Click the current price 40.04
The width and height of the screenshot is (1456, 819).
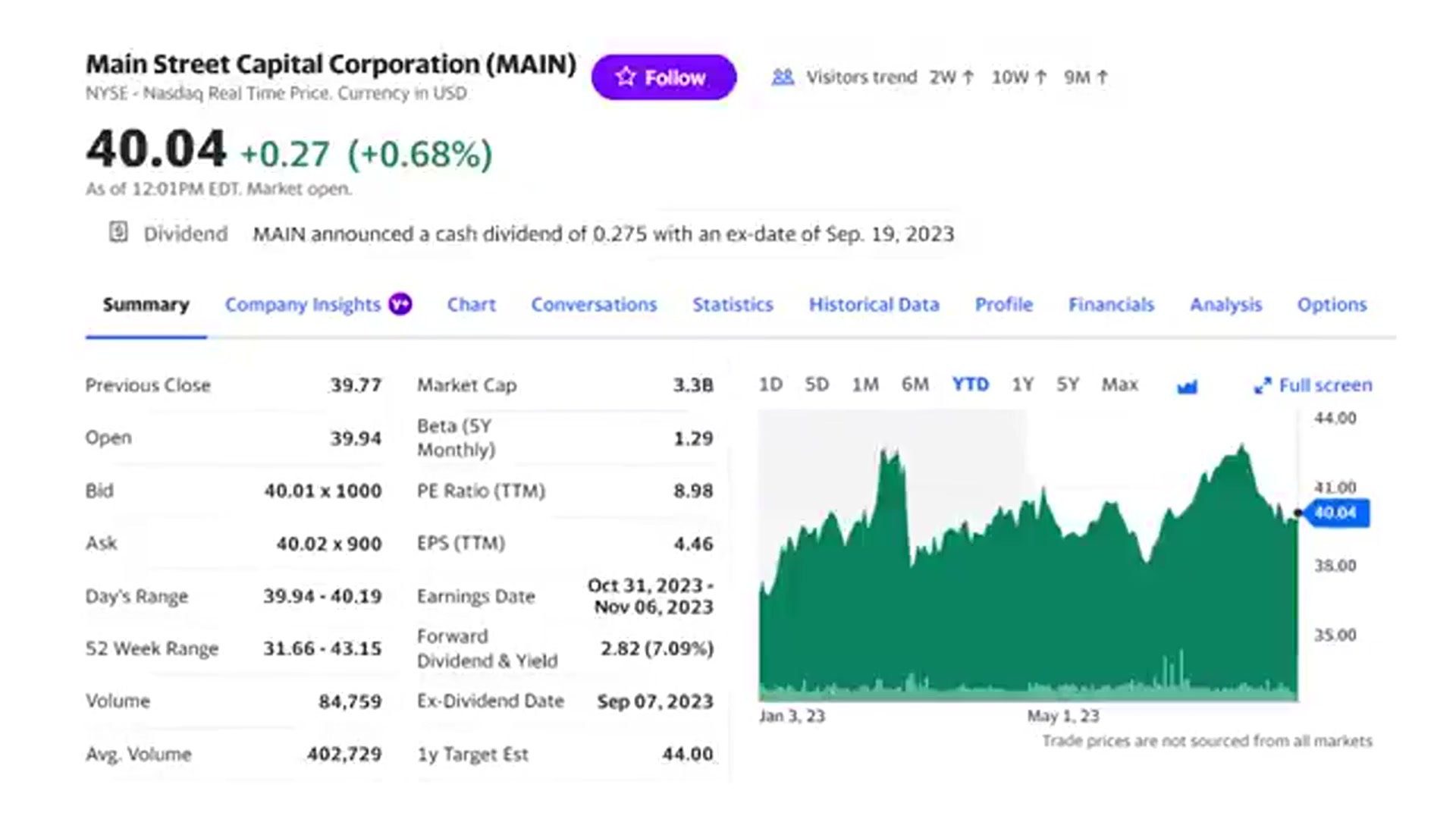pyautogui.click(x=156, y=149)
